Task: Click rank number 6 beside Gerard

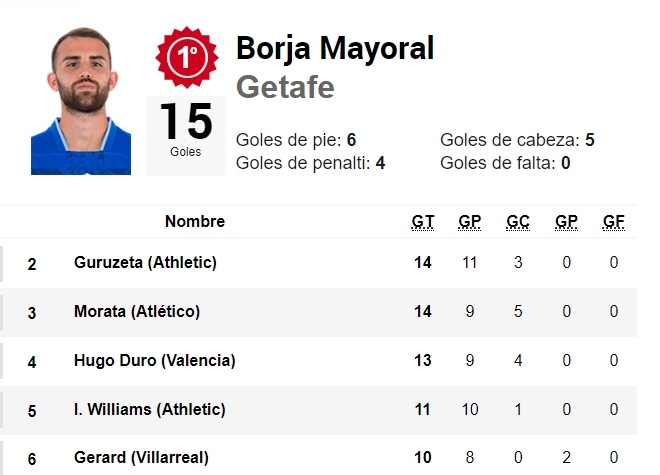Action: tap(32, 459)
